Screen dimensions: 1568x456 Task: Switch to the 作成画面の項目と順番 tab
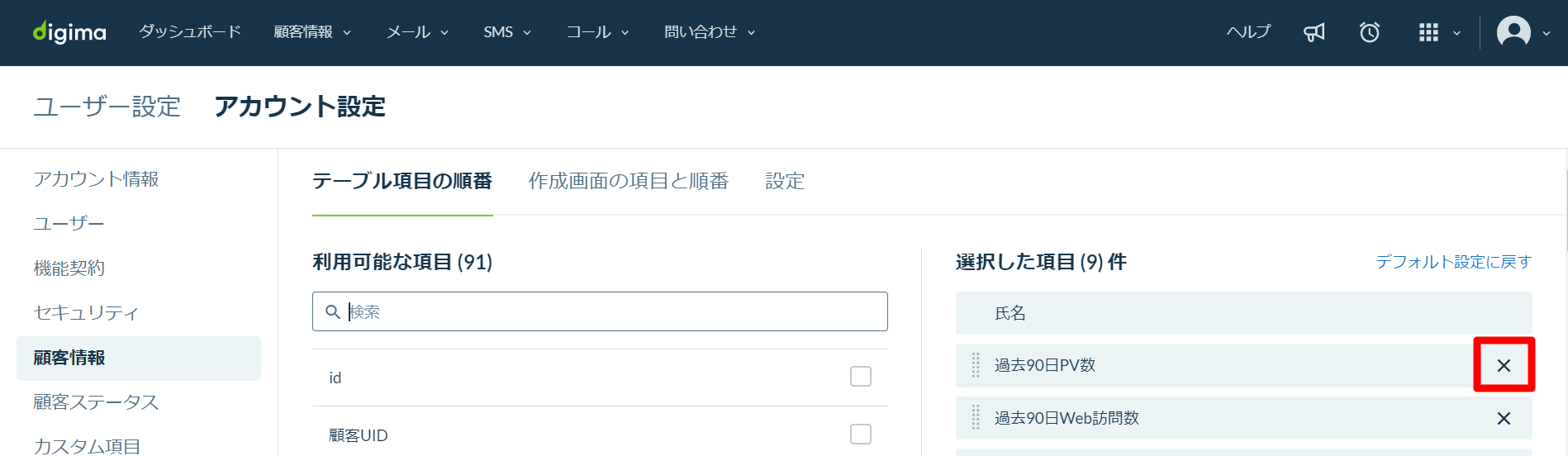[x=629, y=181]
